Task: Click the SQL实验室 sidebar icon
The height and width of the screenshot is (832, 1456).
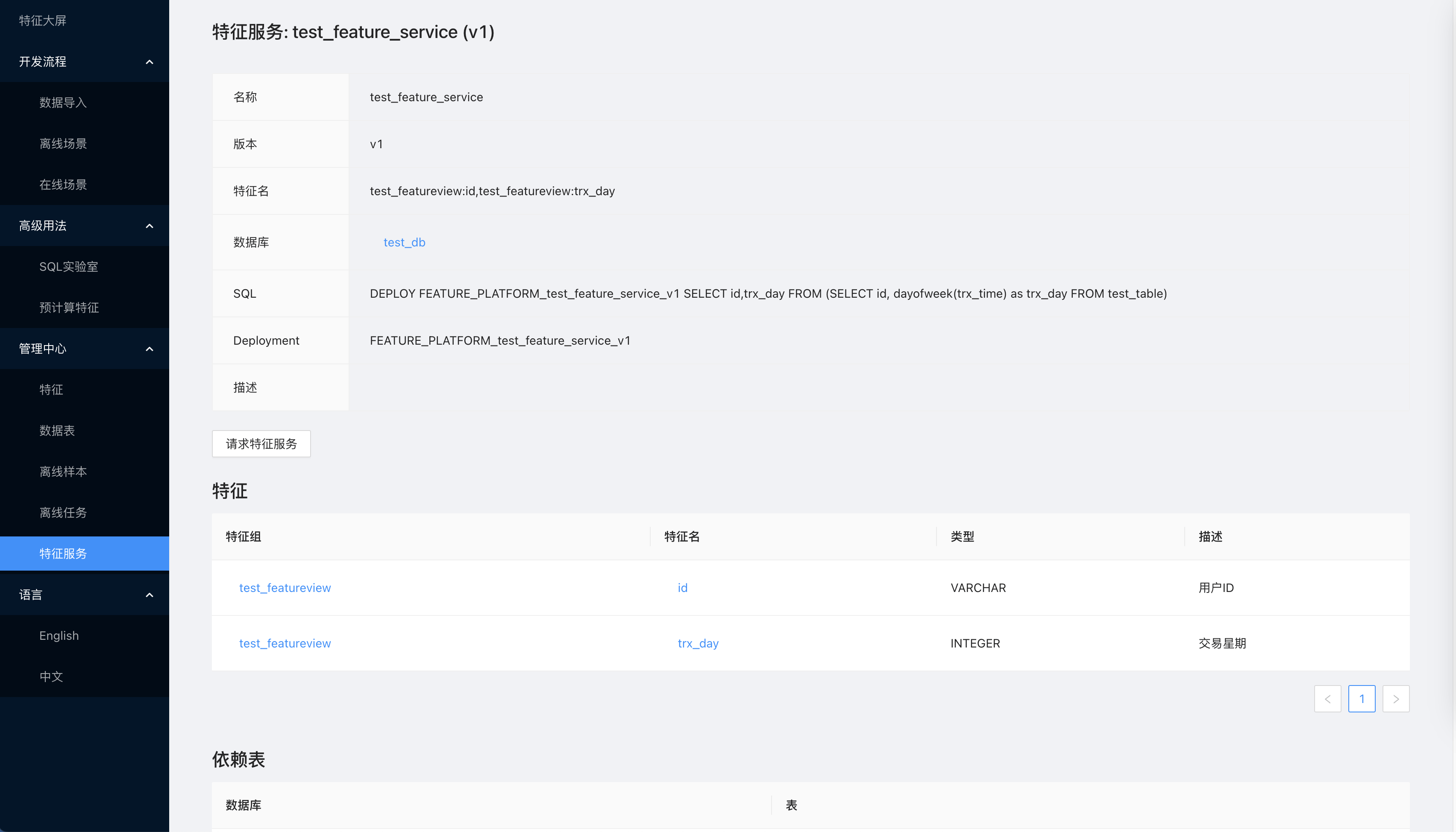Action: (68, 266)
